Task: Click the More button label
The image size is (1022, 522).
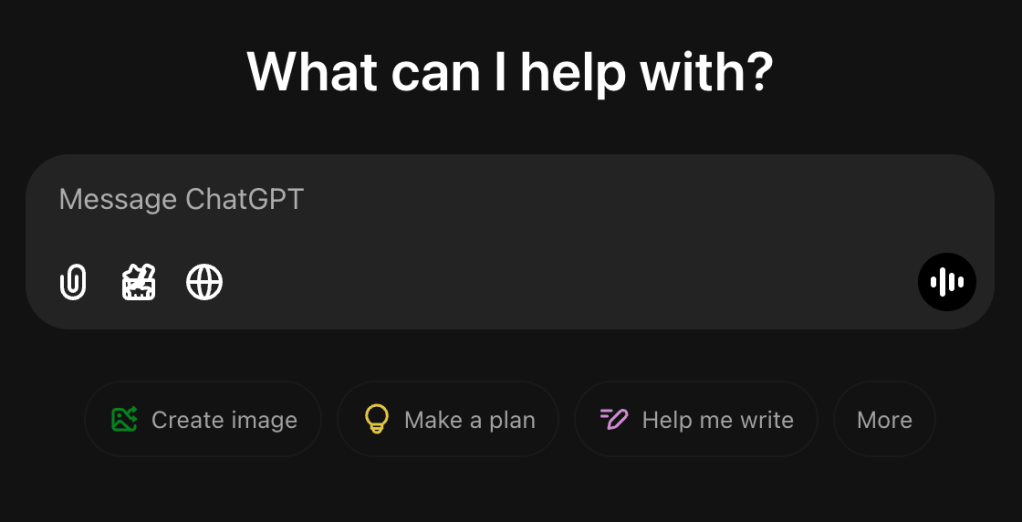Action: (x=884, y=420)
